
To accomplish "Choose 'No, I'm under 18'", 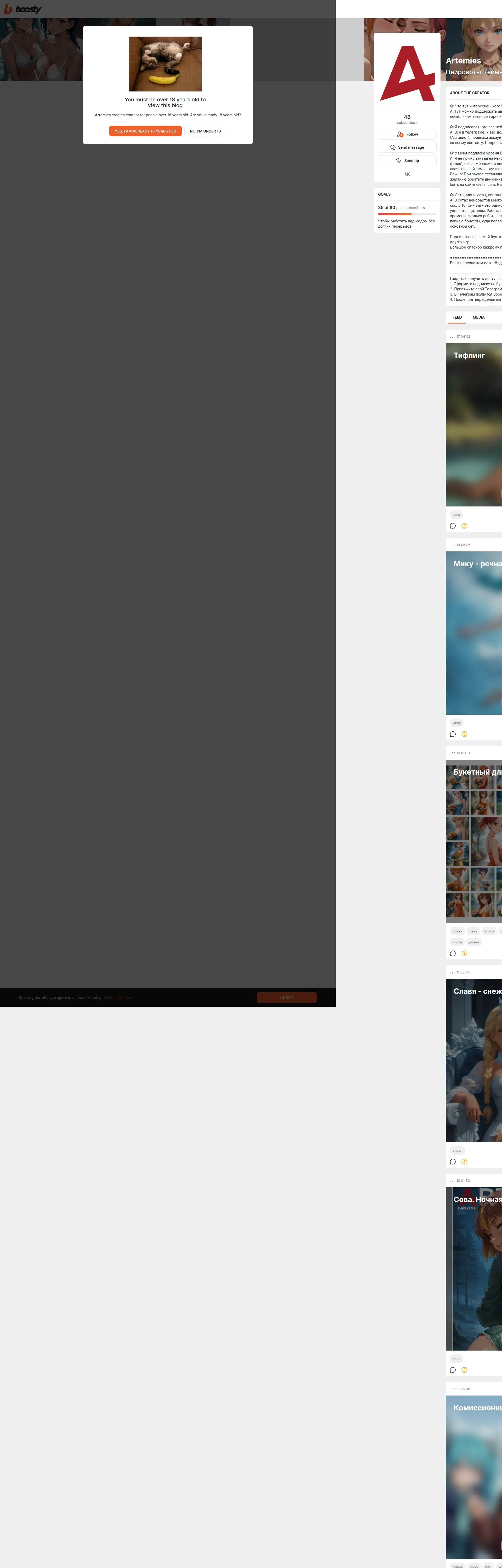I will tap(205, 131).
